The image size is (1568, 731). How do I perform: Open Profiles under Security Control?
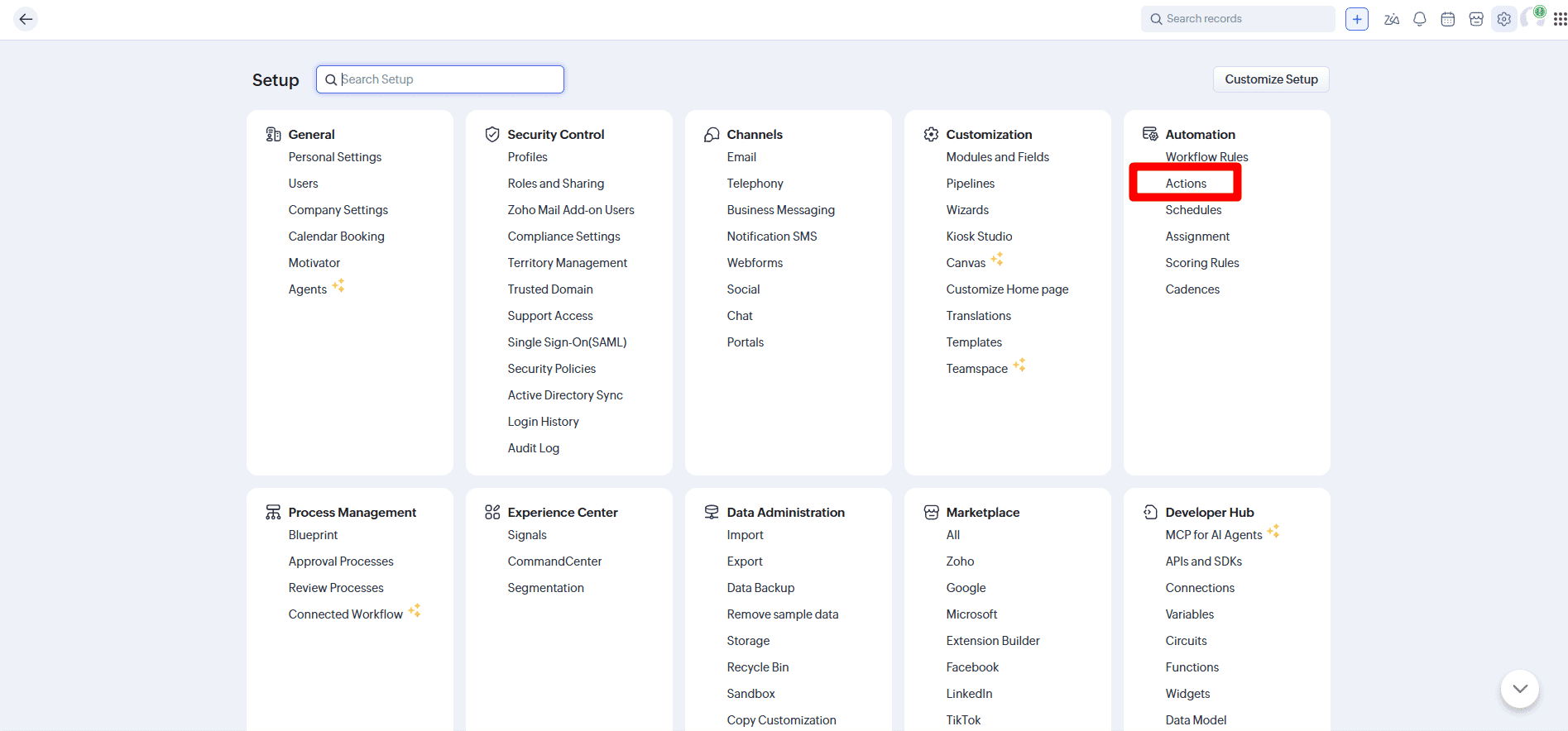coord(527,157)
